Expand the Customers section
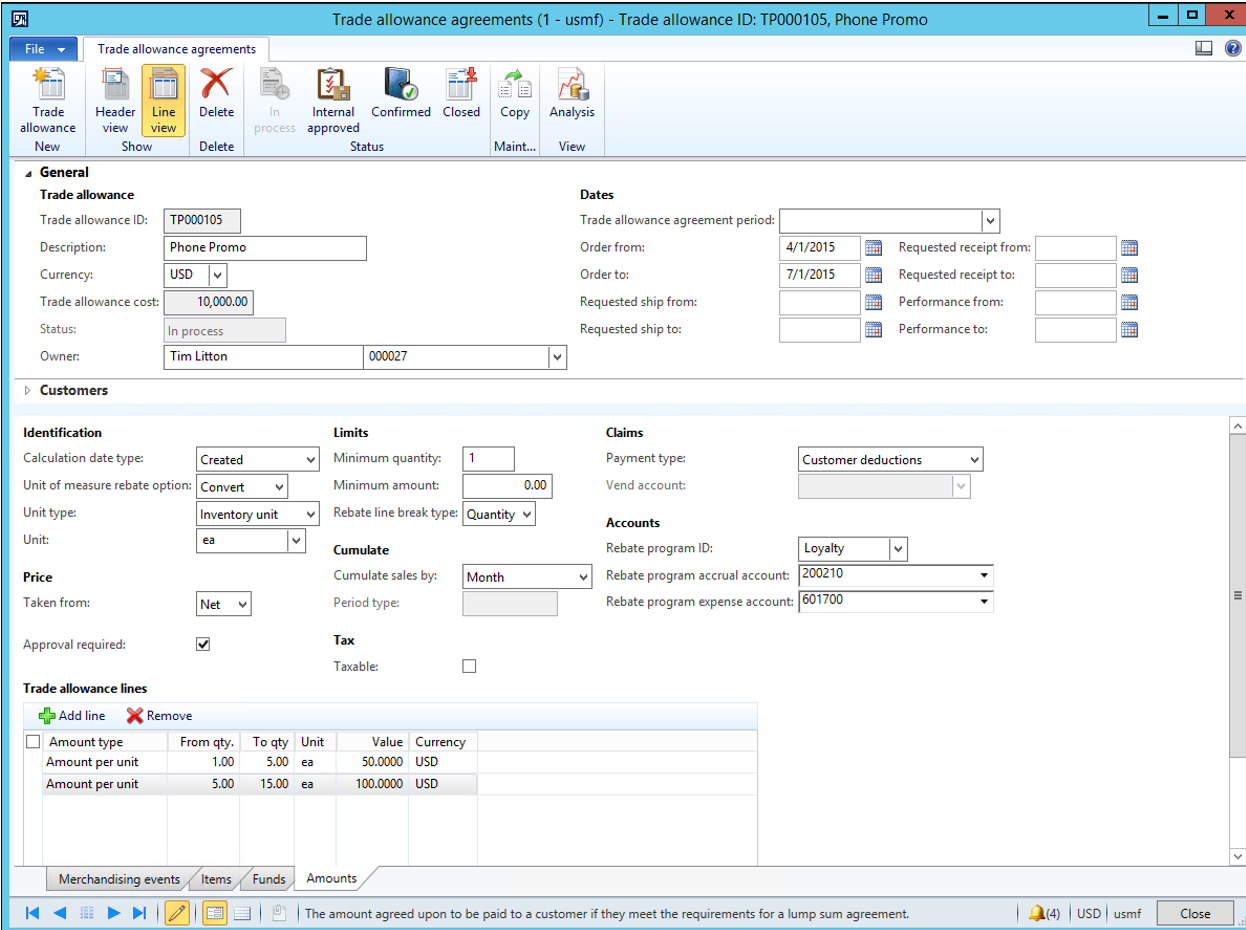This screenshot has width=1246, height=930. pyautogui.click(x=27, y=390)
